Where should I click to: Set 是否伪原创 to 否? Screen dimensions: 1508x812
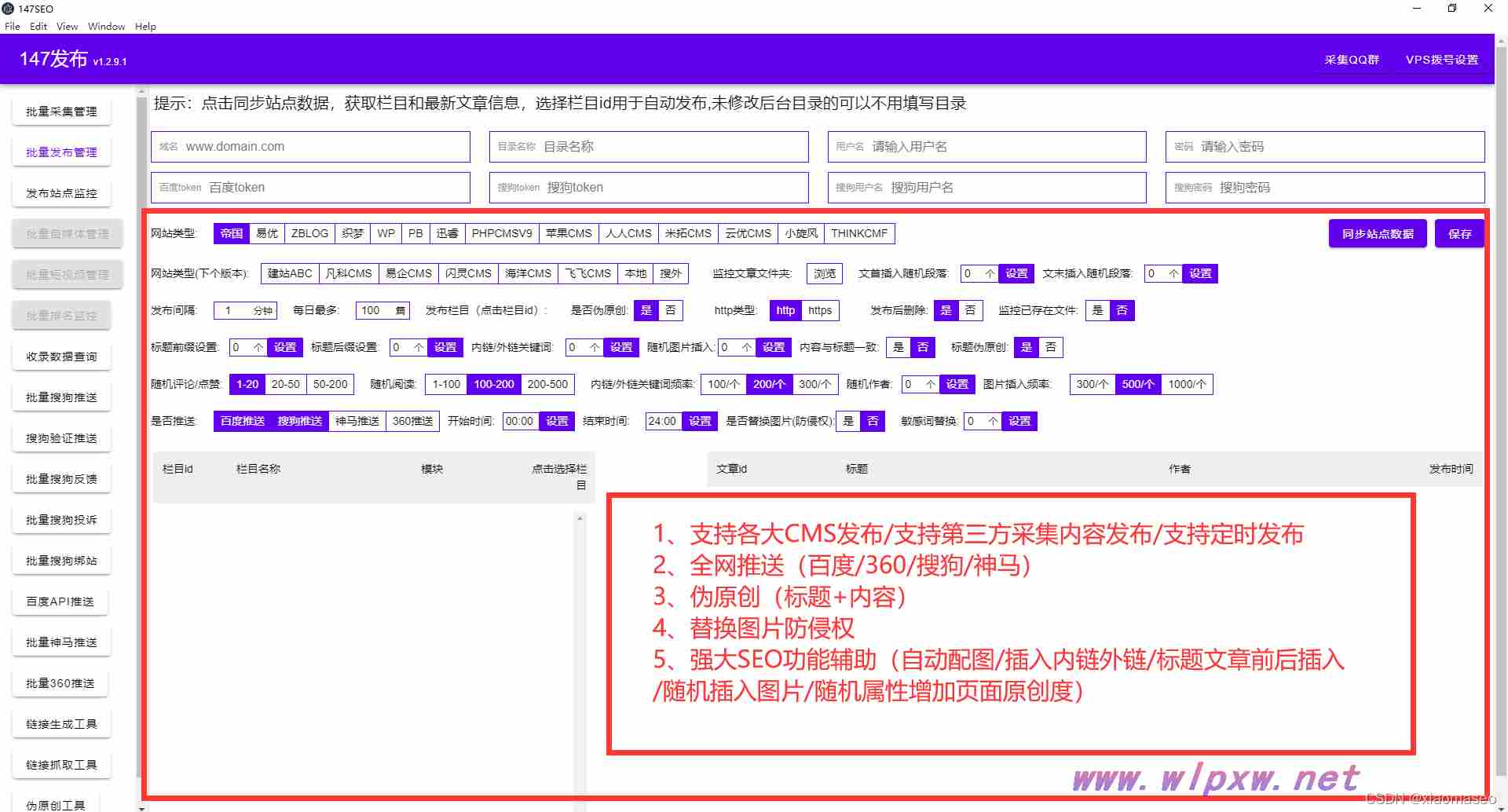point(670,310)
